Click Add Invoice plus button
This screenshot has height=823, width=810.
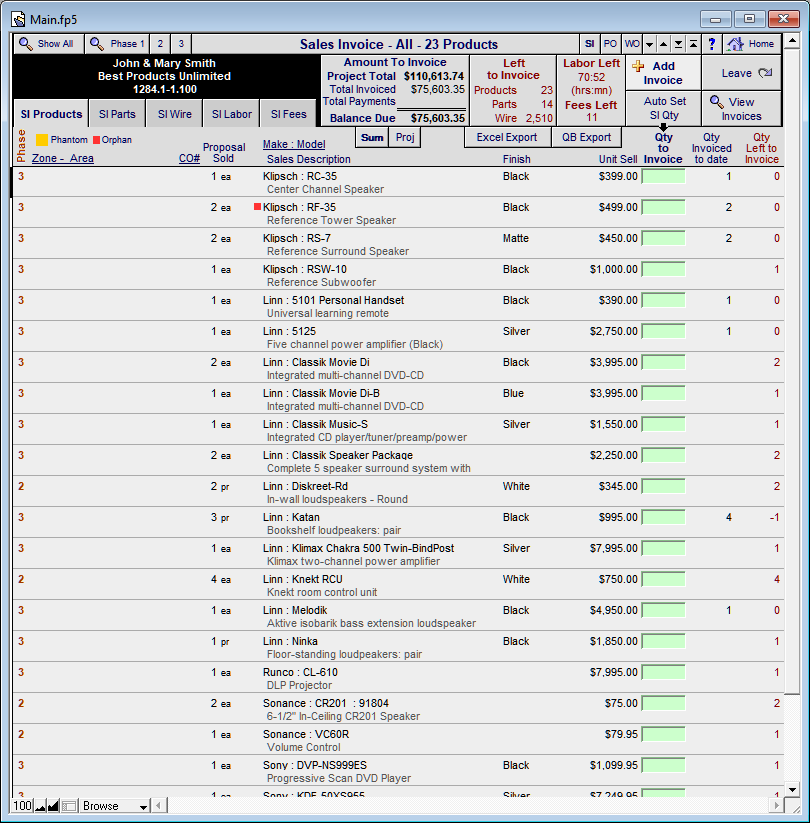(x=663, y=73)
